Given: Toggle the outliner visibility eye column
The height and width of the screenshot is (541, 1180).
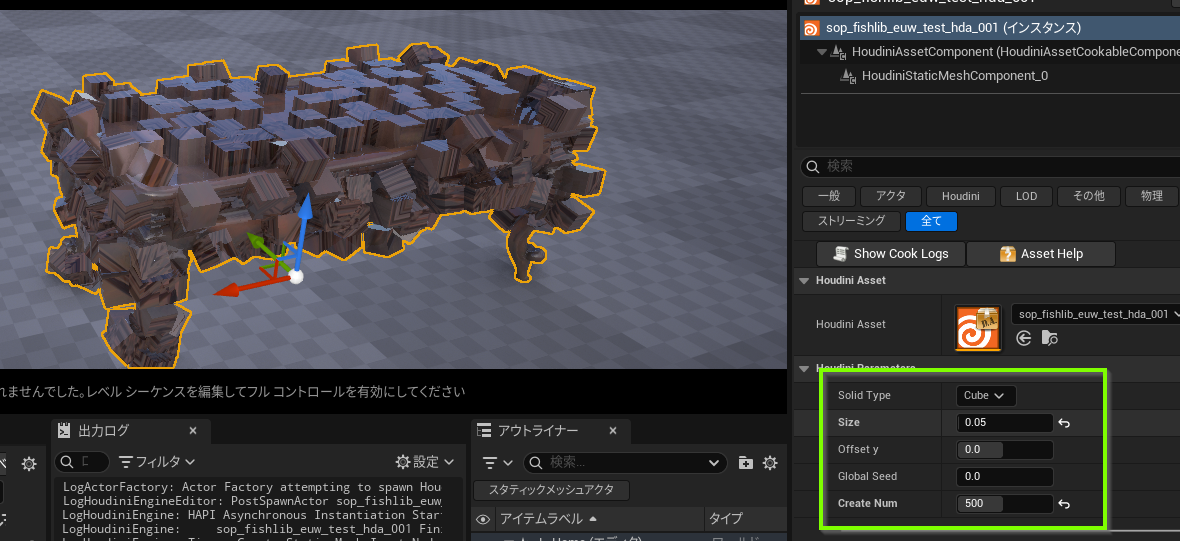Looking at the screenshot, I should pyautogui.click(x=483, y=519).
